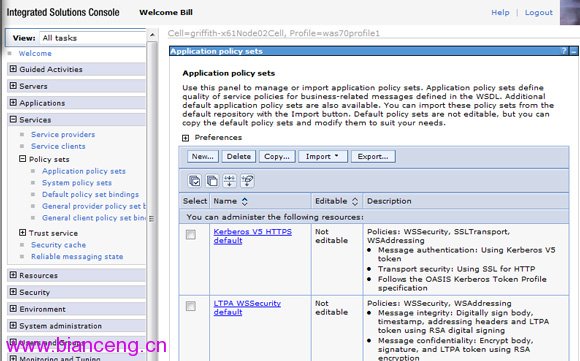Open Application policy sets navigation link
Image resolution: width=580 pixels, height=361 pixels.
pos(84,171)
